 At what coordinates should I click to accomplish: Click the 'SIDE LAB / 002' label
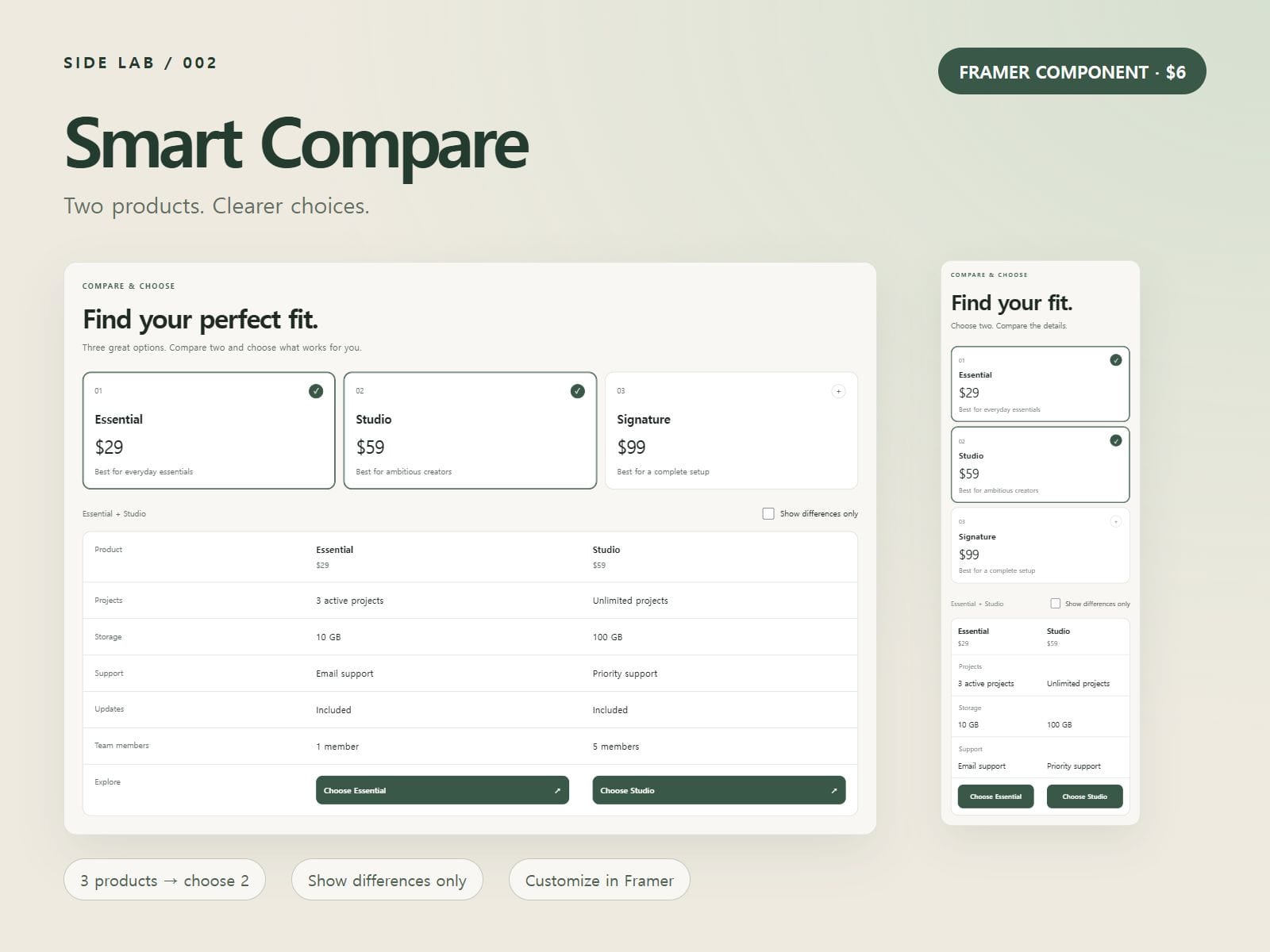tap(140, 63)
